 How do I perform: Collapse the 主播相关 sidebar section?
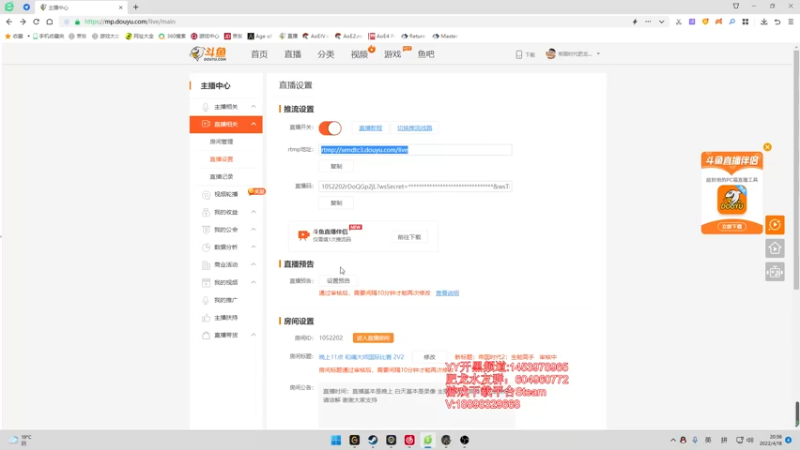point(254,107)
